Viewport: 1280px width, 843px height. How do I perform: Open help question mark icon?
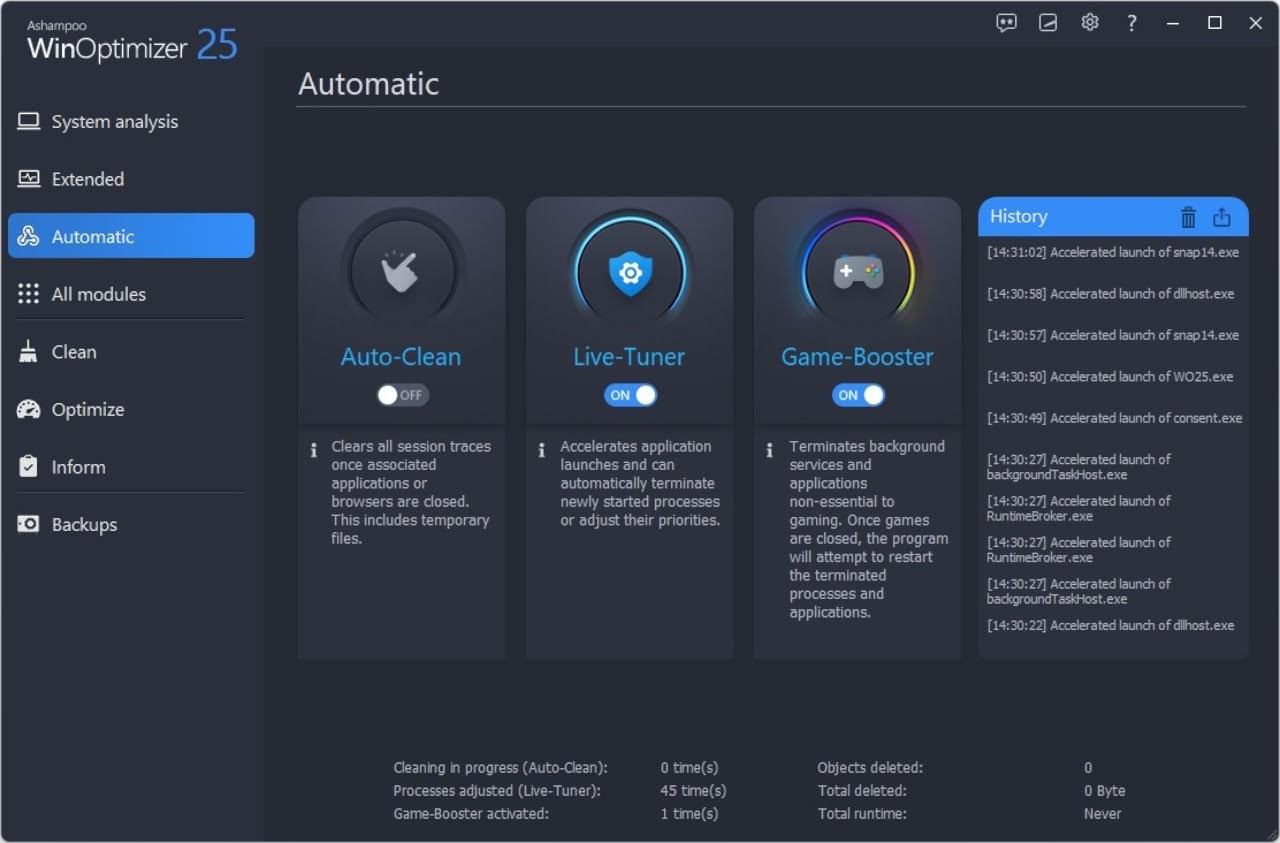click(1131, 23)
